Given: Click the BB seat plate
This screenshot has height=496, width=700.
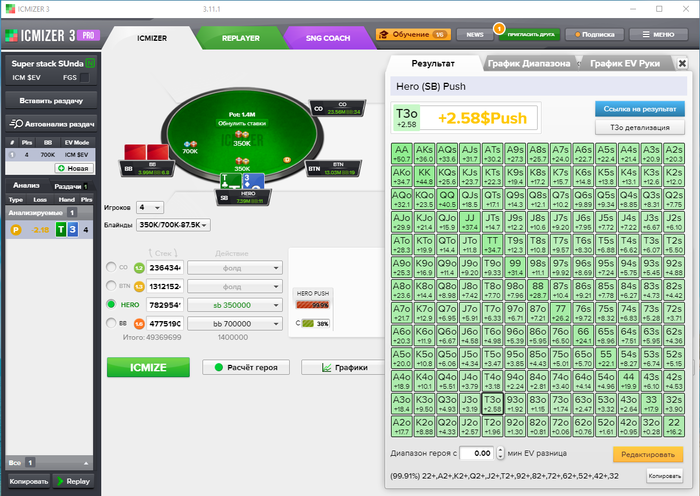Looking at the screenshot, I should coord(147,169).
